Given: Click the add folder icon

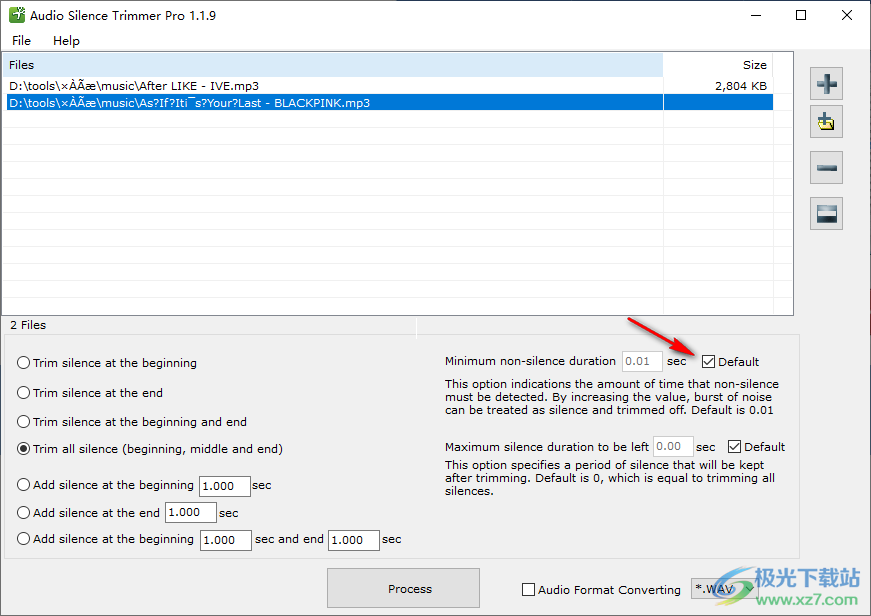Looking at the screenshot, I should click(827, 123).
